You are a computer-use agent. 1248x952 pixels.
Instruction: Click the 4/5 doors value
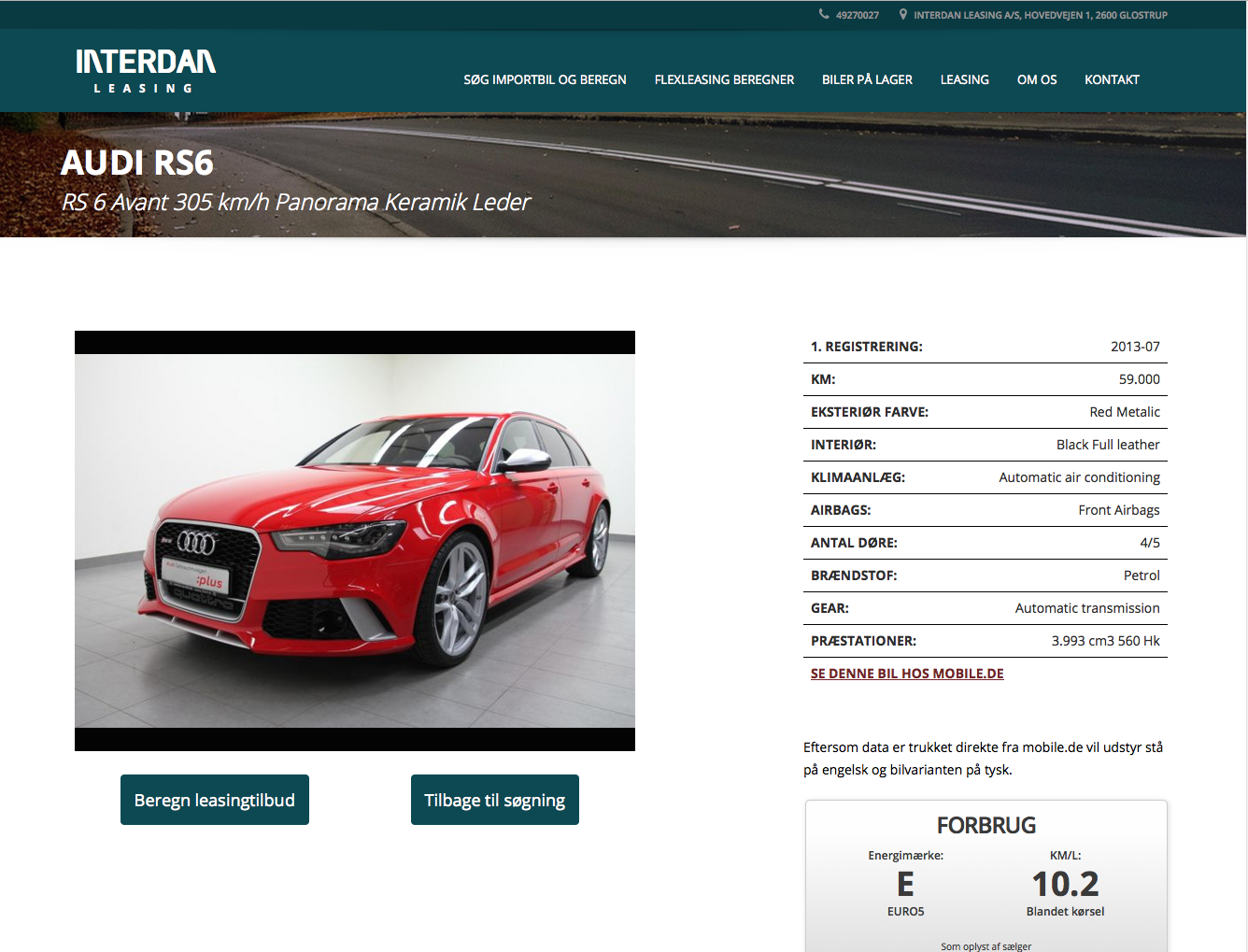(1150, 543)
